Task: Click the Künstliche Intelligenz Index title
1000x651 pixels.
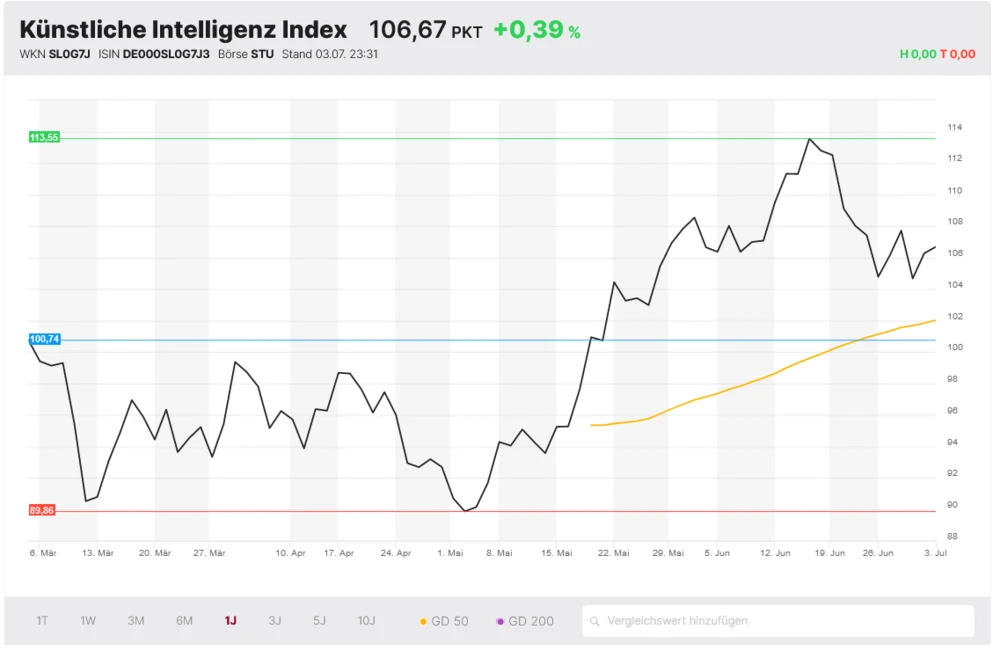Action: coord(183,30)
